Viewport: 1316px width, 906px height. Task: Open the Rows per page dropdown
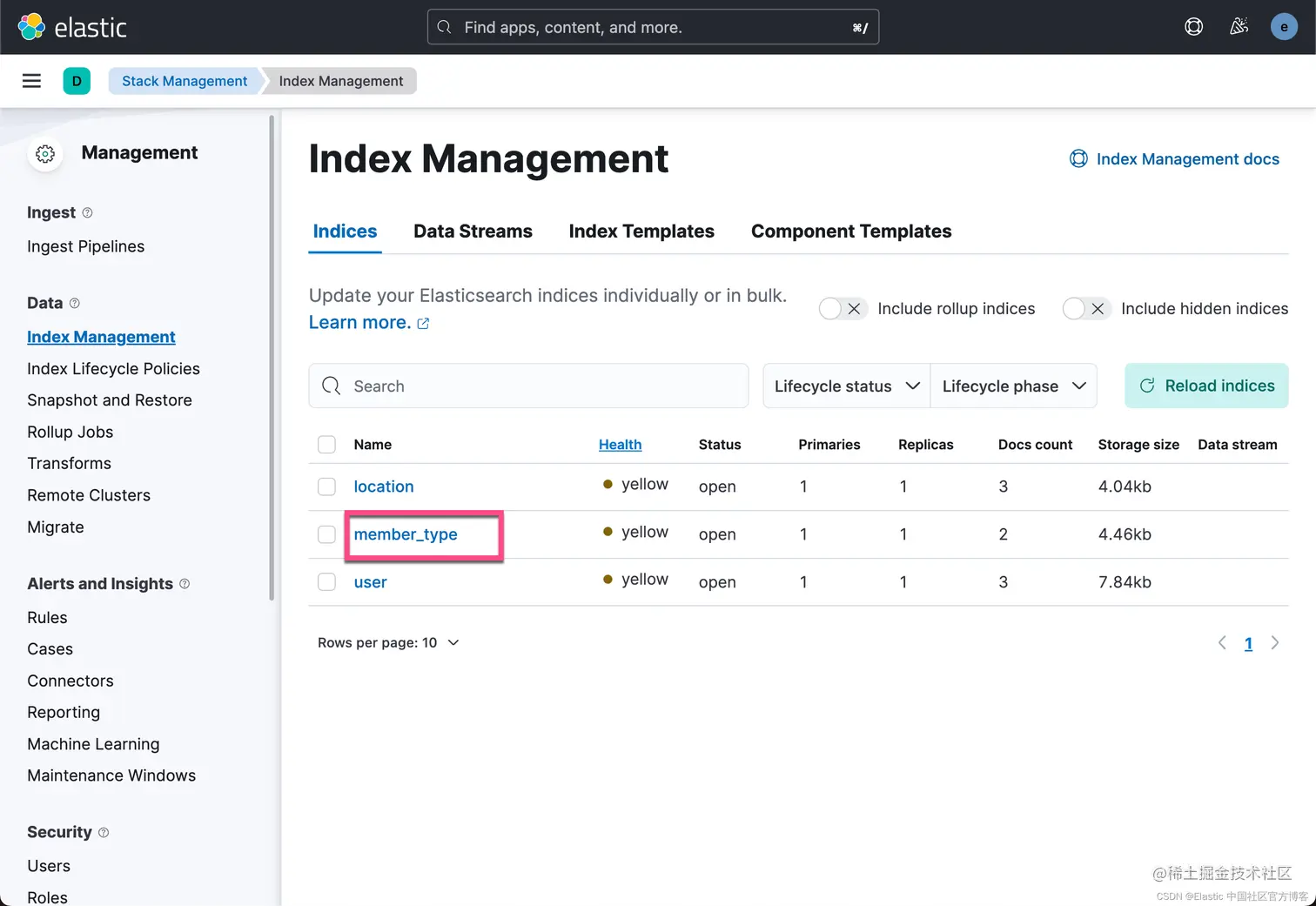(x=388, y=643)
